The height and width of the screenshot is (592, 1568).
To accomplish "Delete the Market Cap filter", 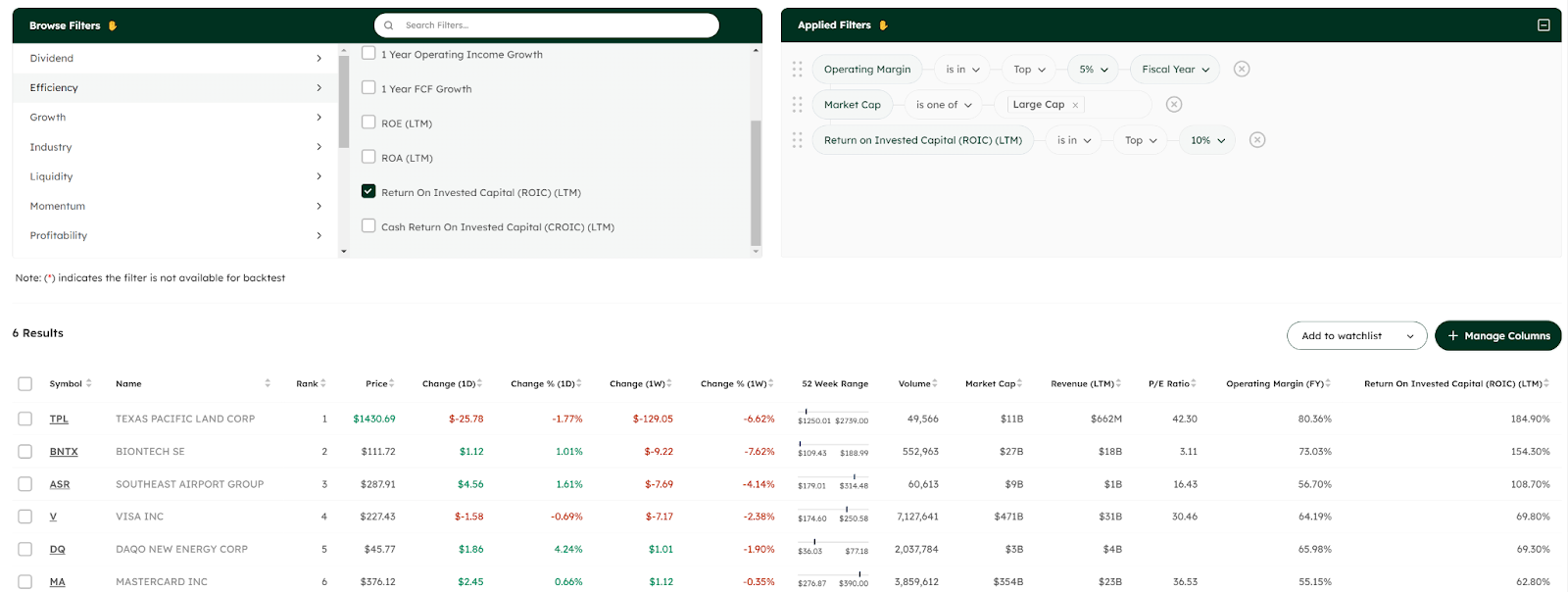I will (1173, 105).
